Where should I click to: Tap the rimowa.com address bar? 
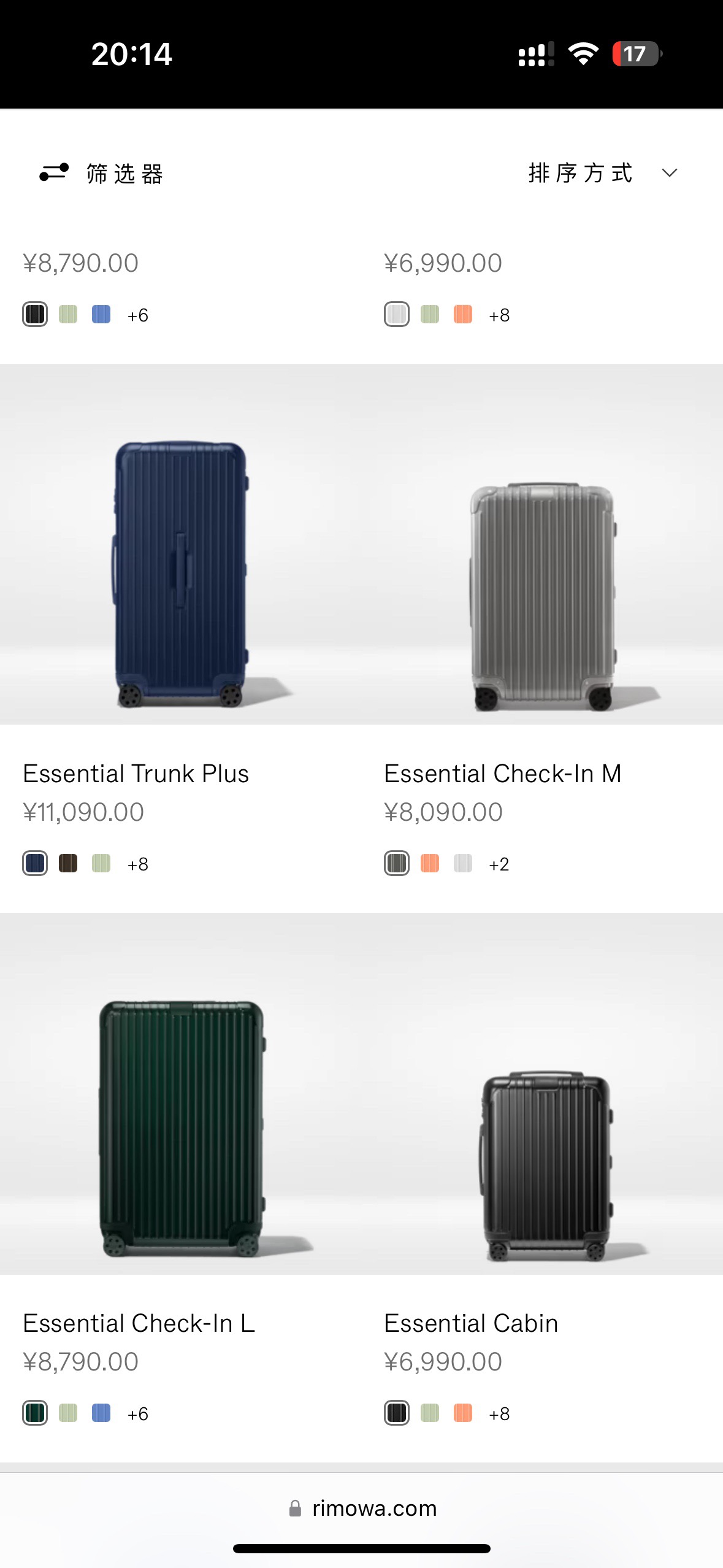point(362,1508)
